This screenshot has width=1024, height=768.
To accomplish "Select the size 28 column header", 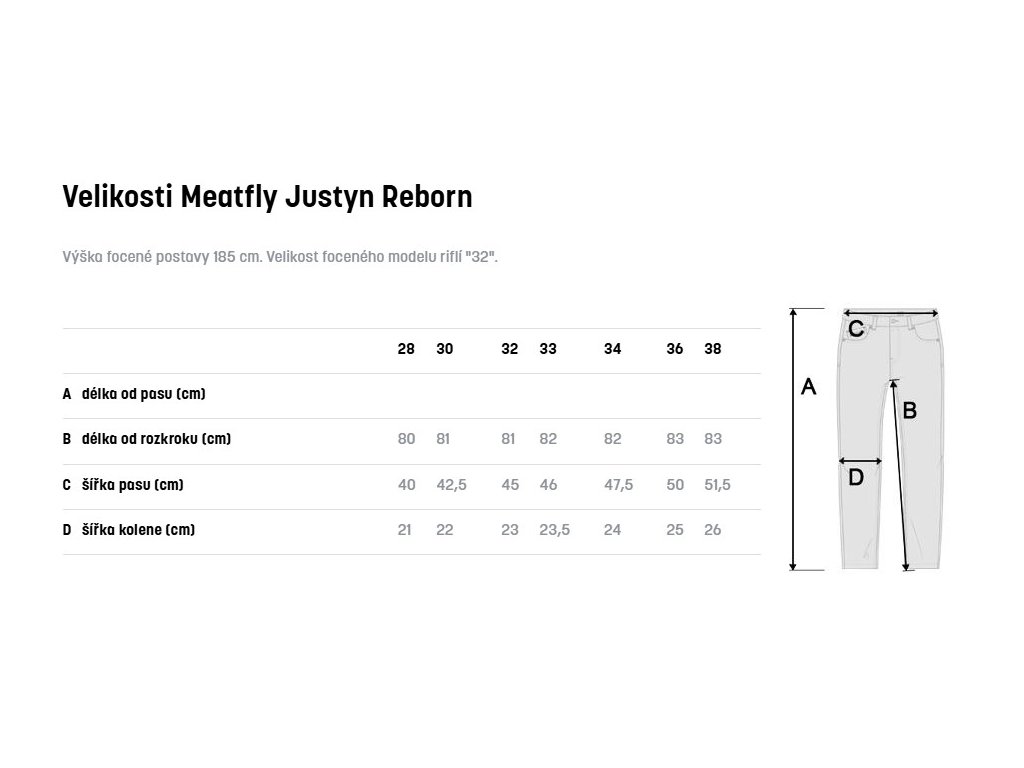I will click(406, 349).
